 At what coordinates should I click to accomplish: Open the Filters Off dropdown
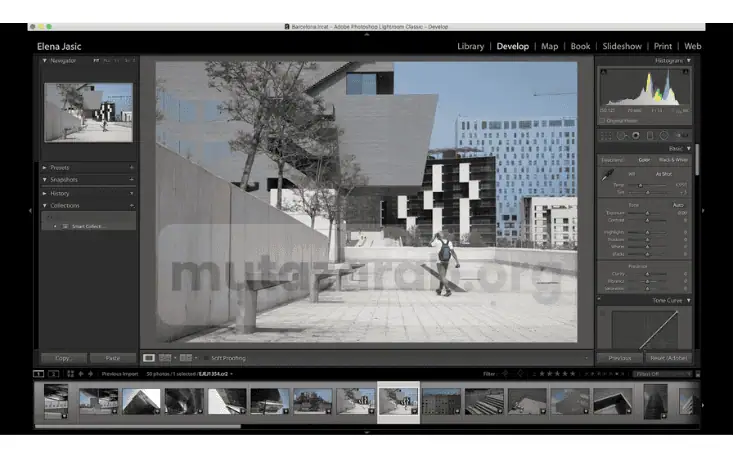[660, 373]
